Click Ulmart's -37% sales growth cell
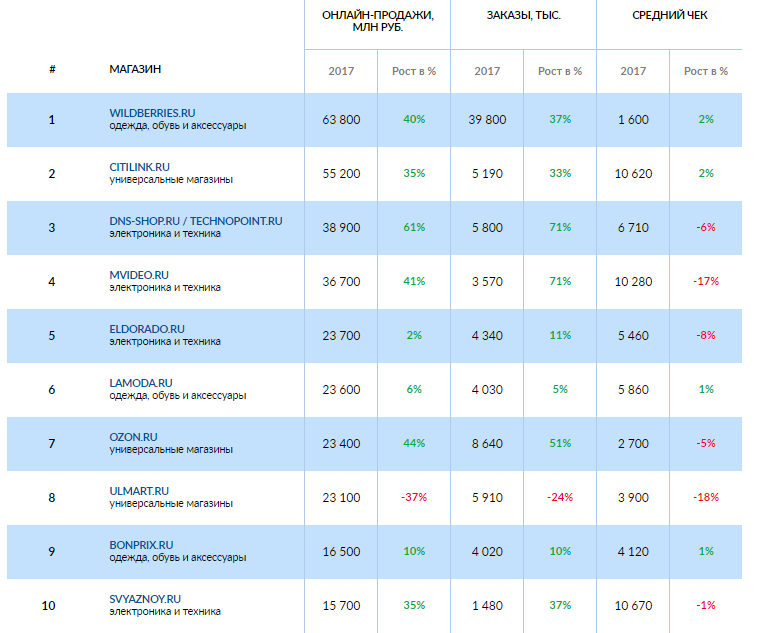759x633 pixels. (x=414, y=497)
